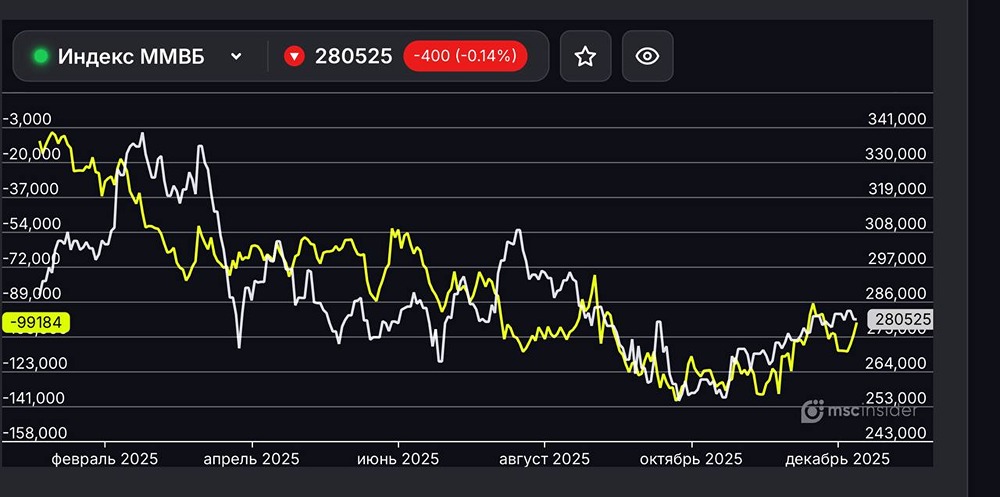The width and height of the screenshot is (1000, 497).
Task: Click the август 2025 date label
Action: (x=544, y=459)
